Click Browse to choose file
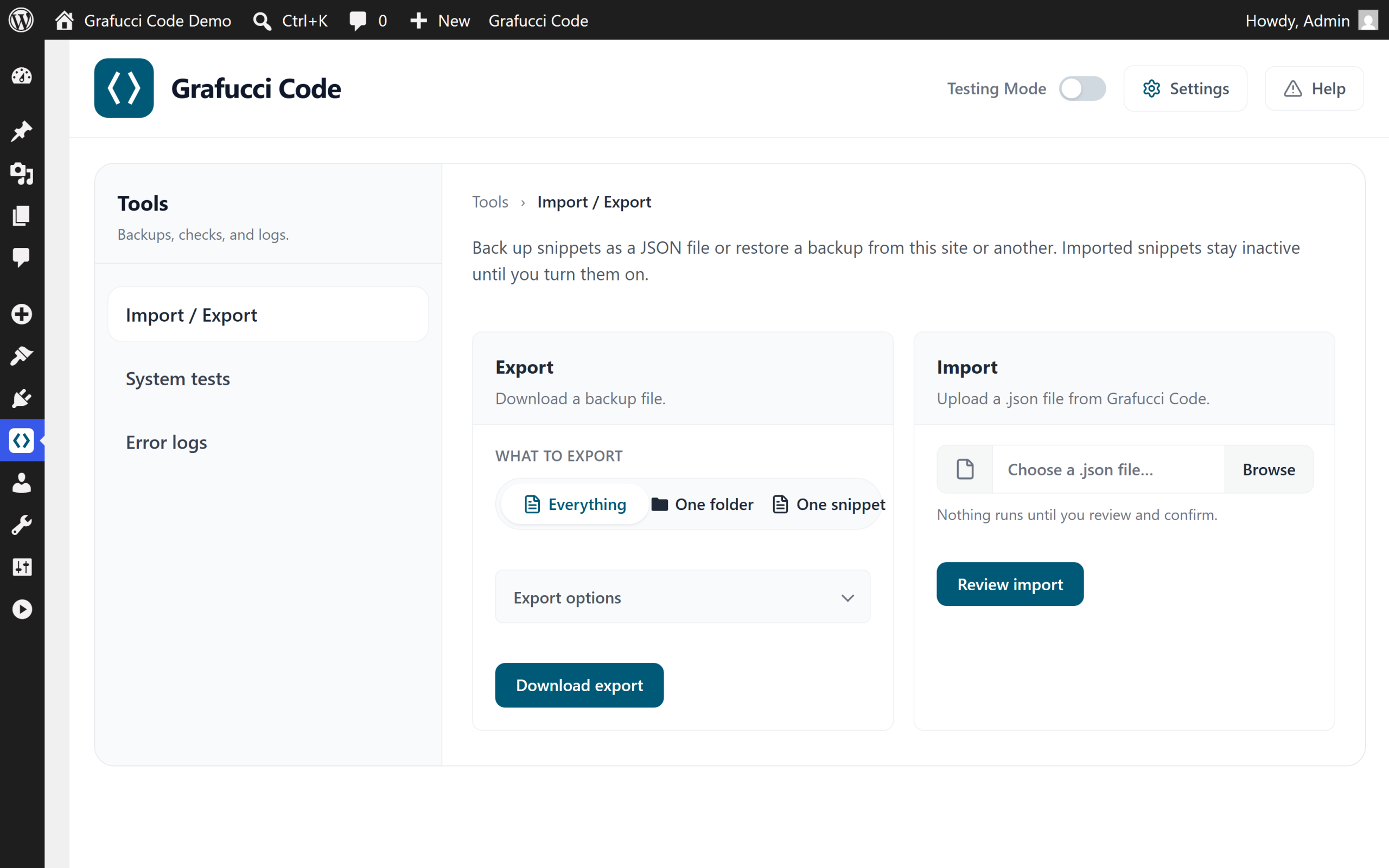The width and height of the screenshot is (1389, 868). point(1269,469)
